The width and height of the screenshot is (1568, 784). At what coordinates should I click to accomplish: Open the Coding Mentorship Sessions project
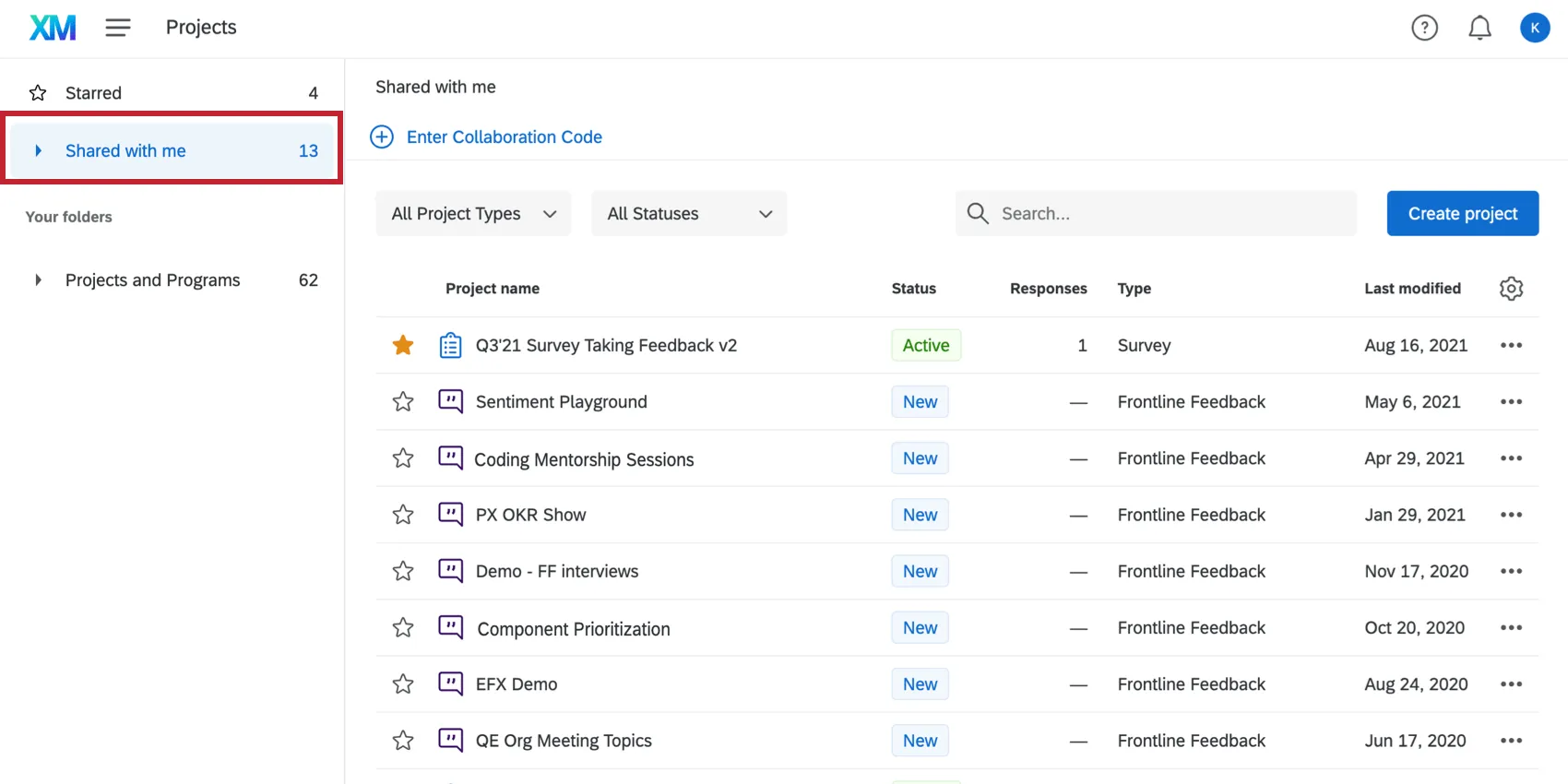point(584,459)
